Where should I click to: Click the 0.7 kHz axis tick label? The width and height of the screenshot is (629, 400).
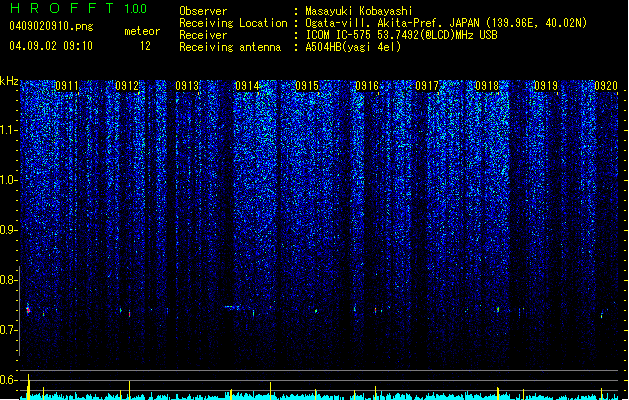coord(8,330)
